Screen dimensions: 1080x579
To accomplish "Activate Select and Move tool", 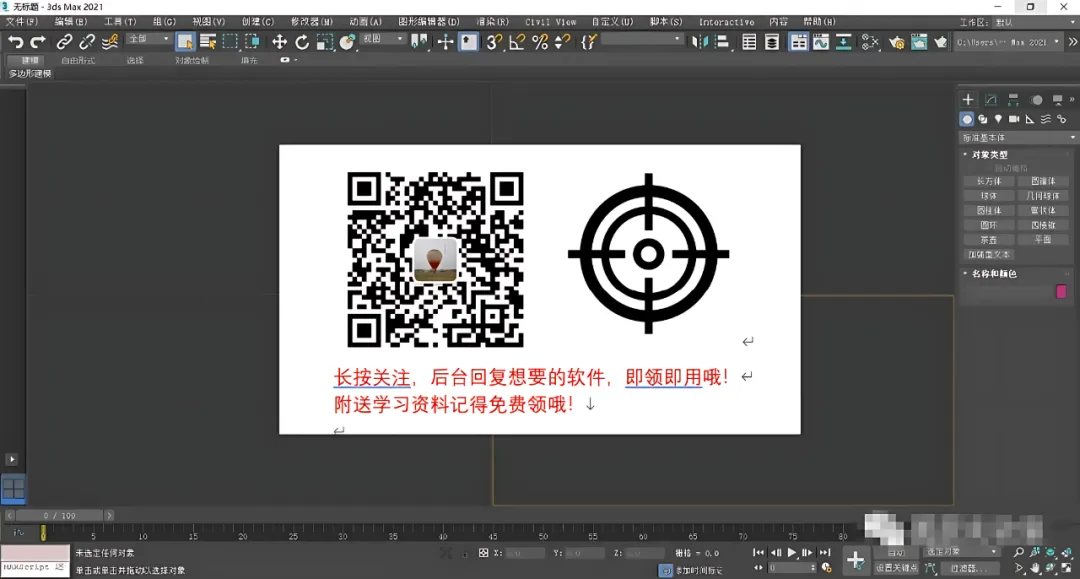I will [x=279, y=42].
